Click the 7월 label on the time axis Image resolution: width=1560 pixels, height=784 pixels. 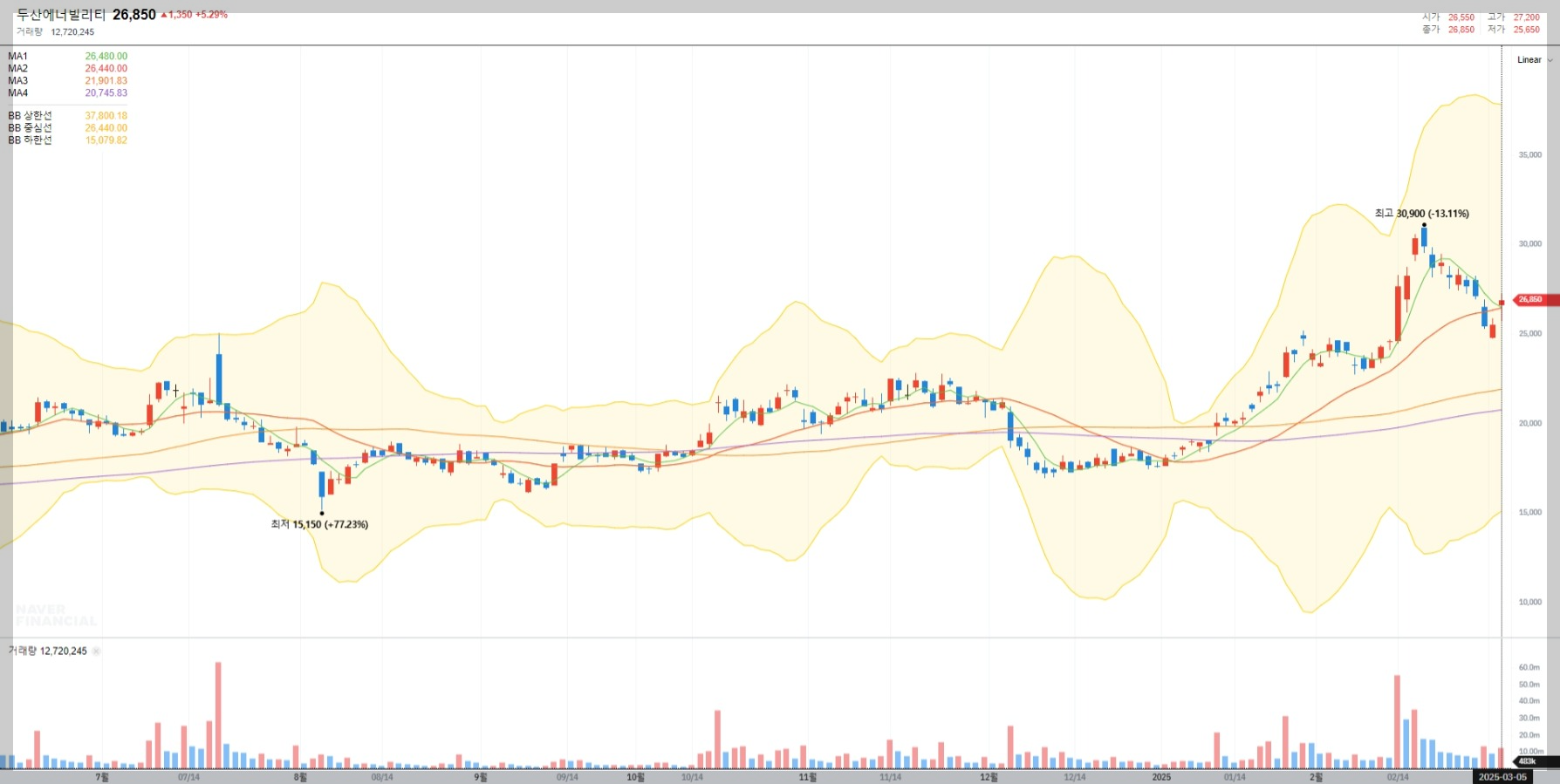coord(102,777)
